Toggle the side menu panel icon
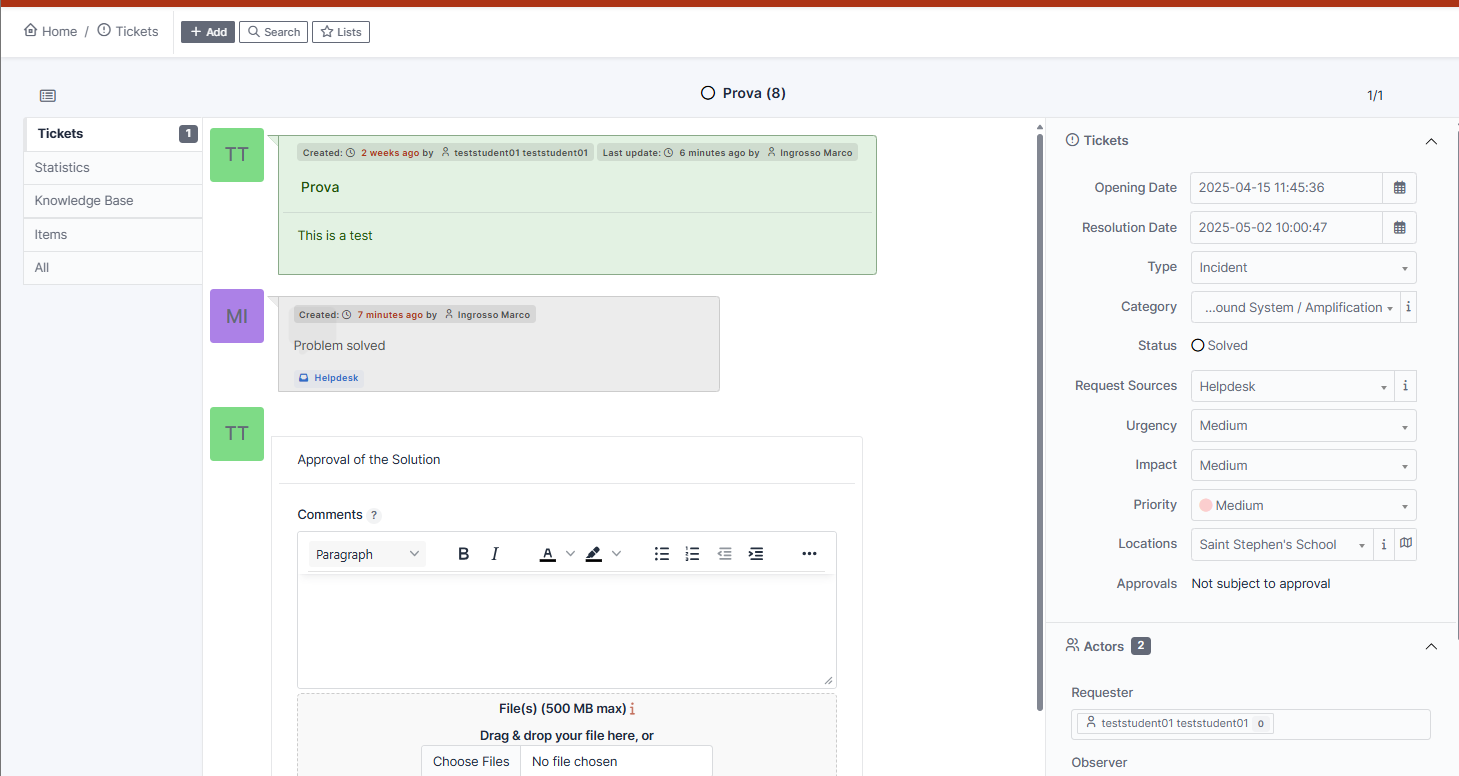1459x776 pixels. coord(48,96)
